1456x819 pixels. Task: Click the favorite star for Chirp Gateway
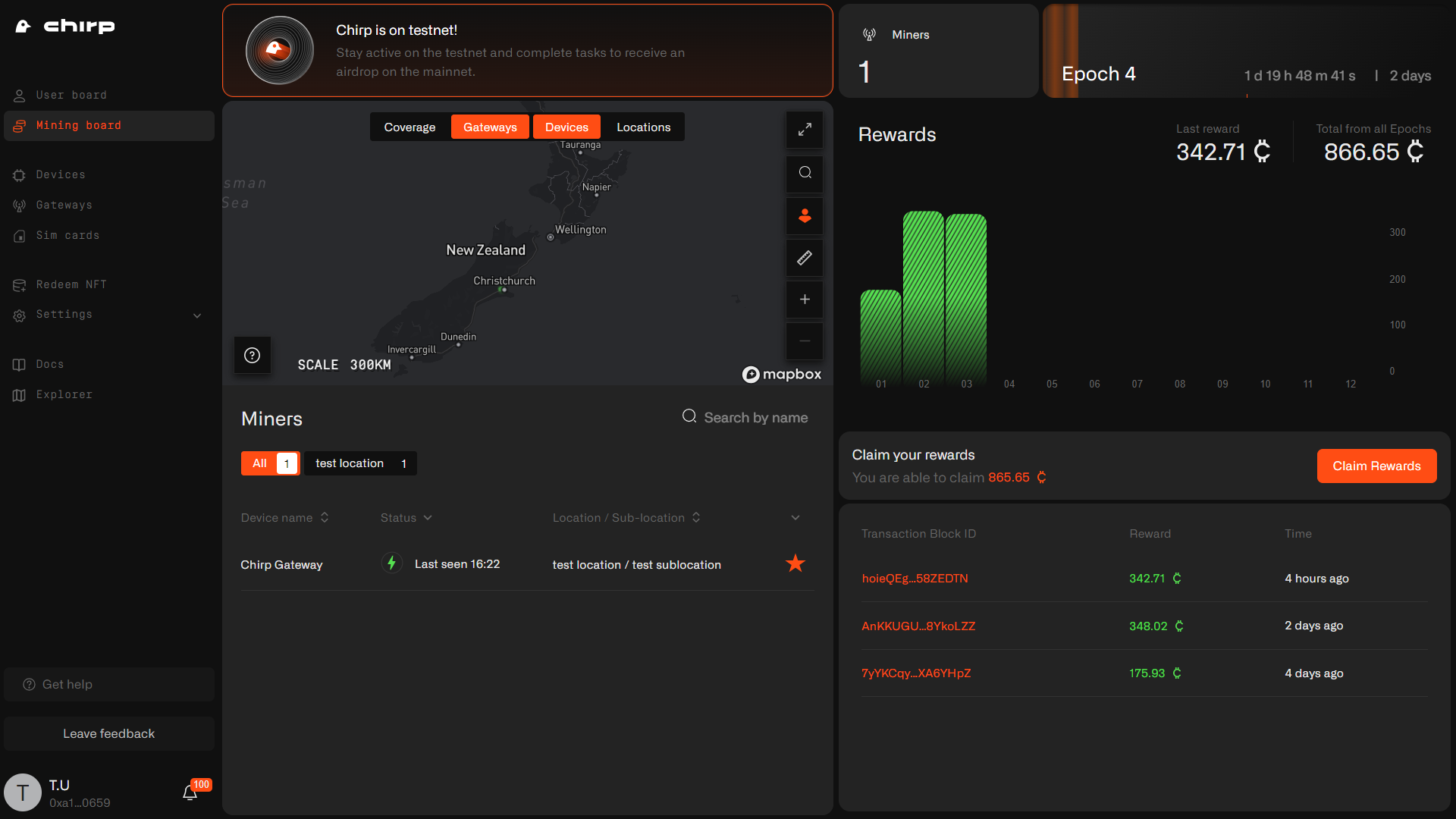pos(795,563)
